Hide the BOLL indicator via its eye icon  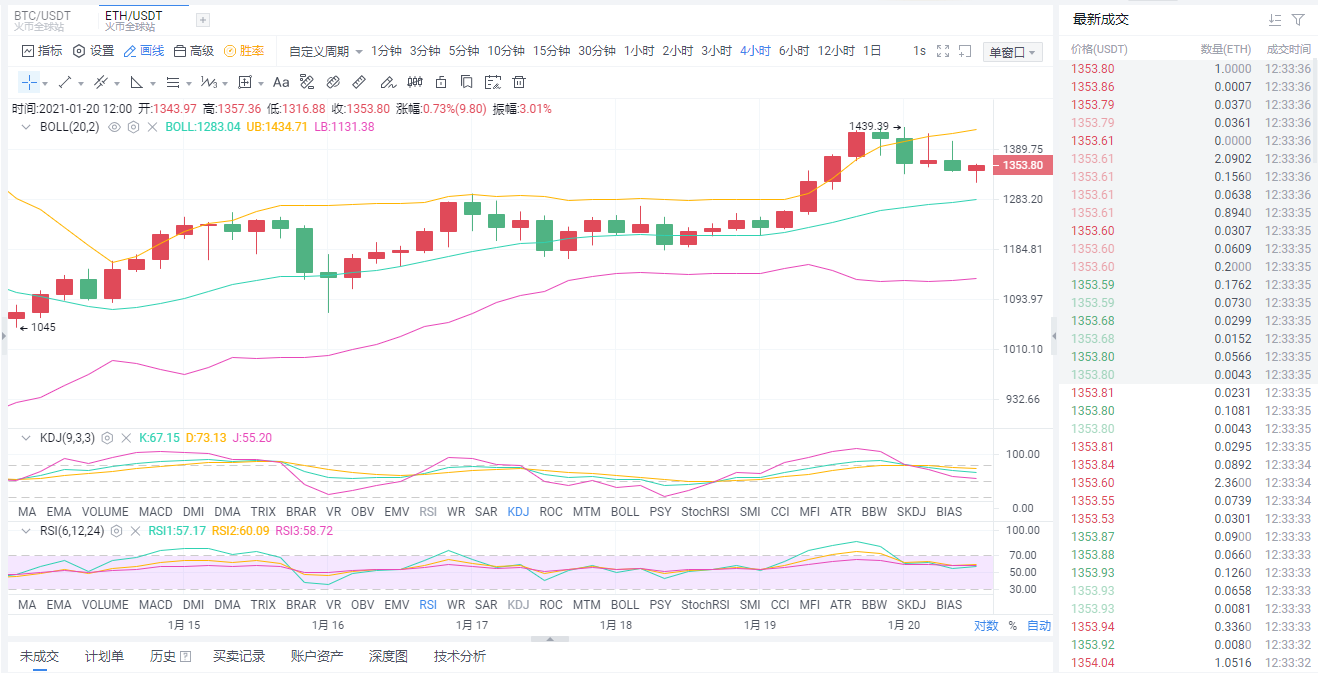tap(114, 127)
